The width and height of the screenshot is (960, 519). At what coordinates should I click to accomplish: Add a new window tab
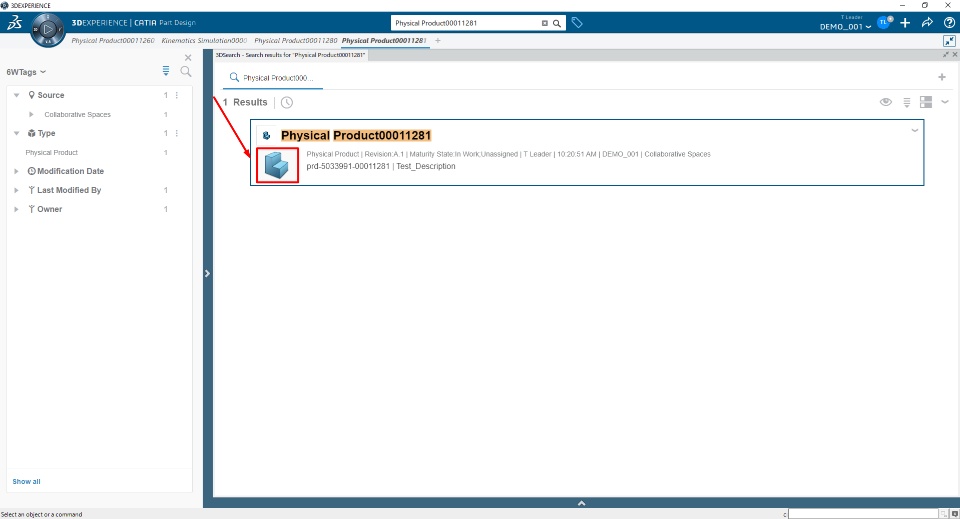(438, 40)
